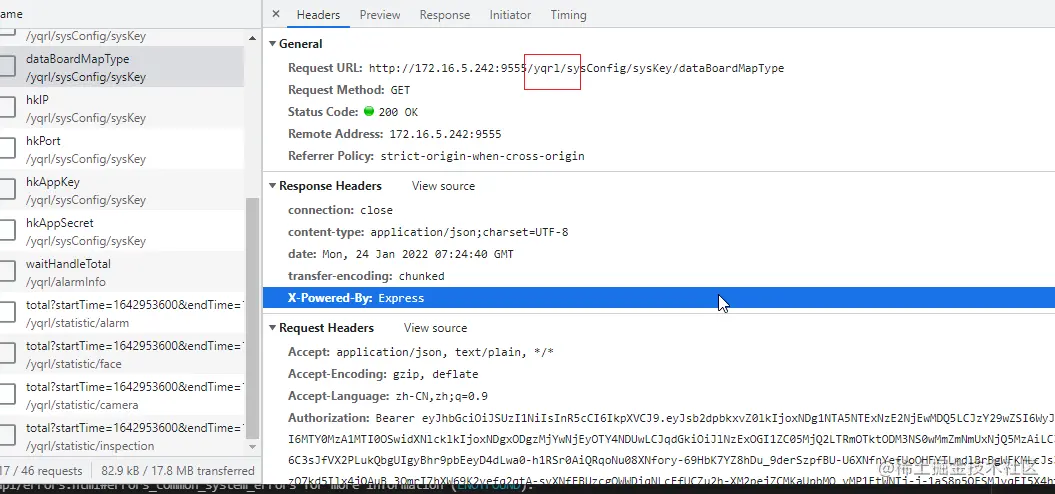1055x494 pixels.
Task: Click the file icon next to hkIP
Action: [7, 107]
